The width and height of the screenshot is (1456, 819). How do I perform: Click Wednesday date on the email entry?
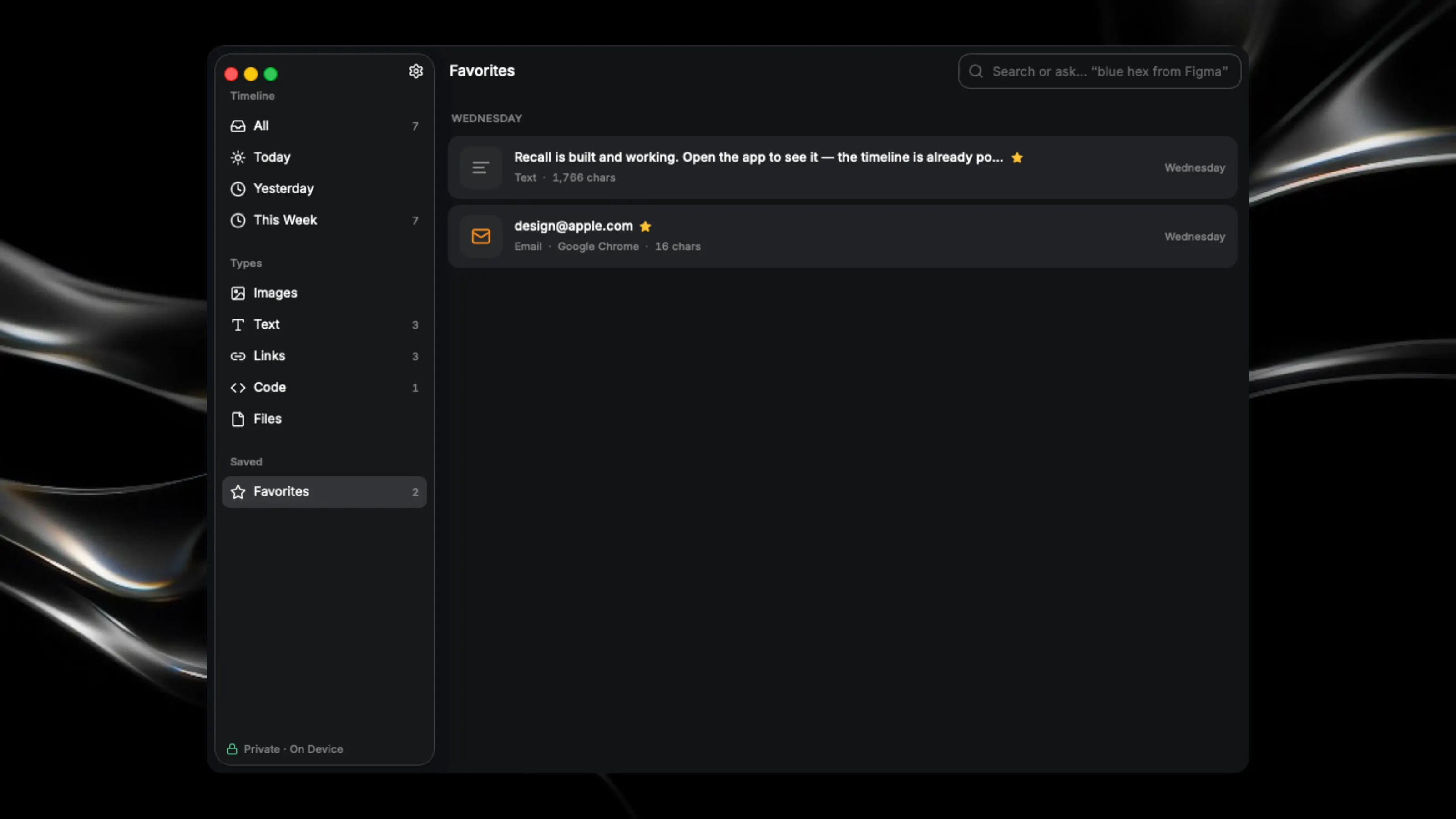coord(1194,237)
